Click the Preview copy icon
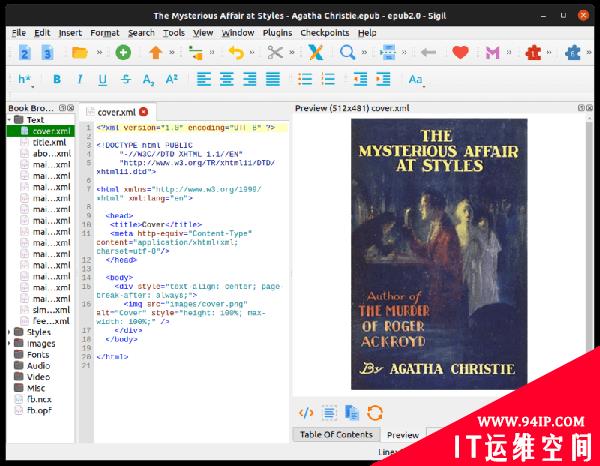The height and width of the screenshot is (466, 600). (352, 413)
